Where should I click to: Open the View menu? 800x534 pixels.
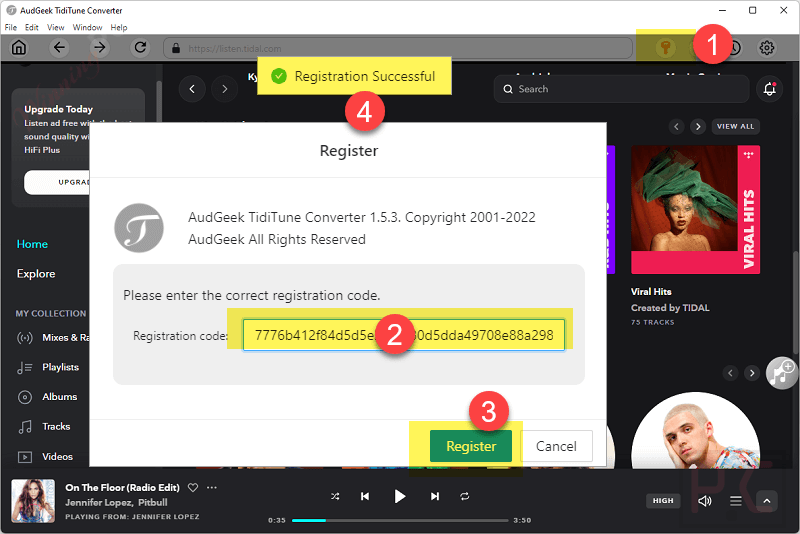coord(56,28)
